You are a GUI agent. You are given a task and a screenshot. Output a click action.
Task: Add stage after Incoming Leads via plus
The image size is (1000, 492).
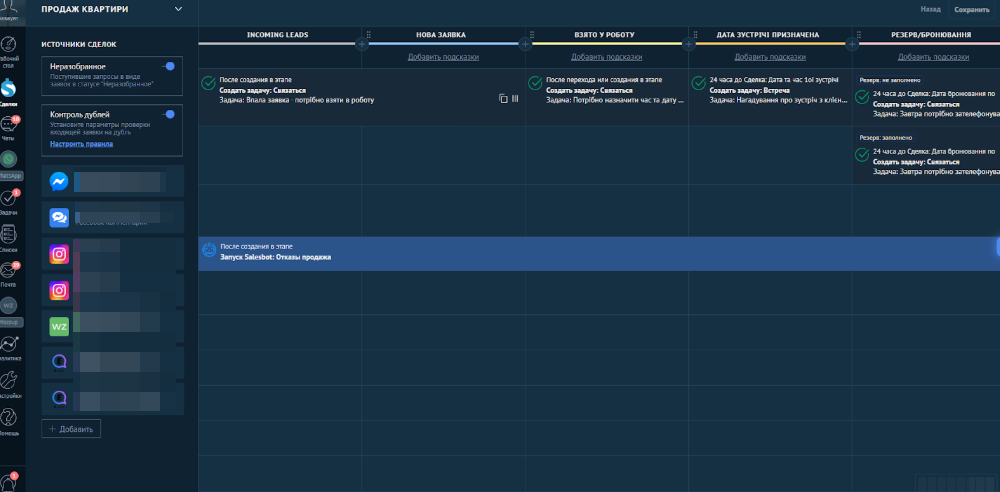coord(362,44)
